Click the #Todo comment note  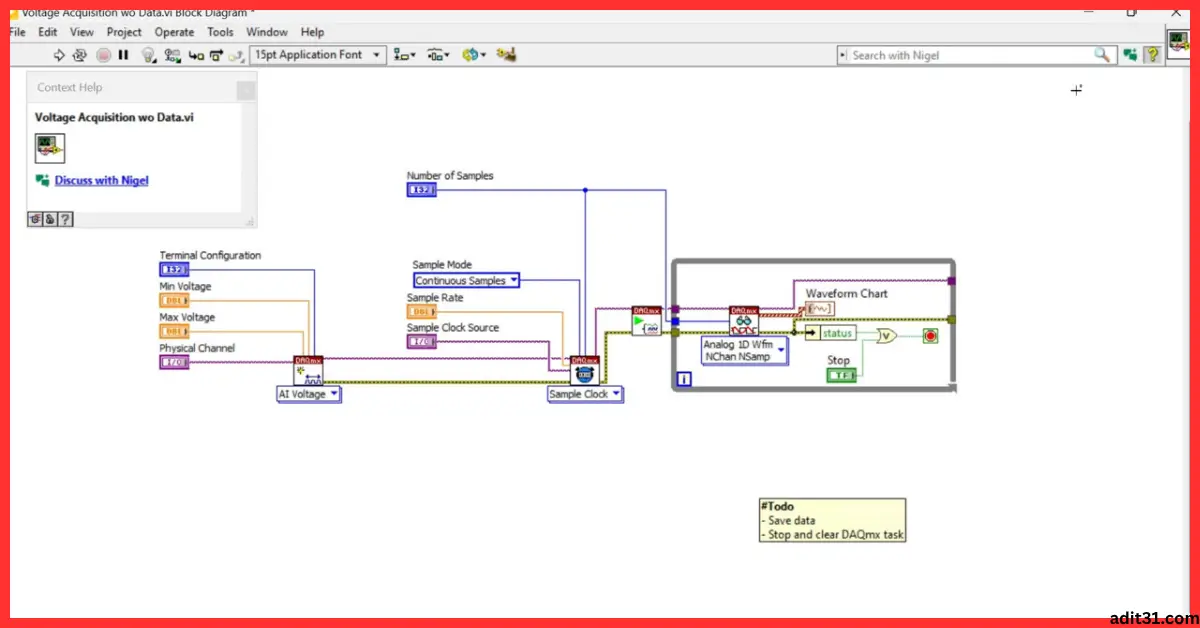pos(832,520)
